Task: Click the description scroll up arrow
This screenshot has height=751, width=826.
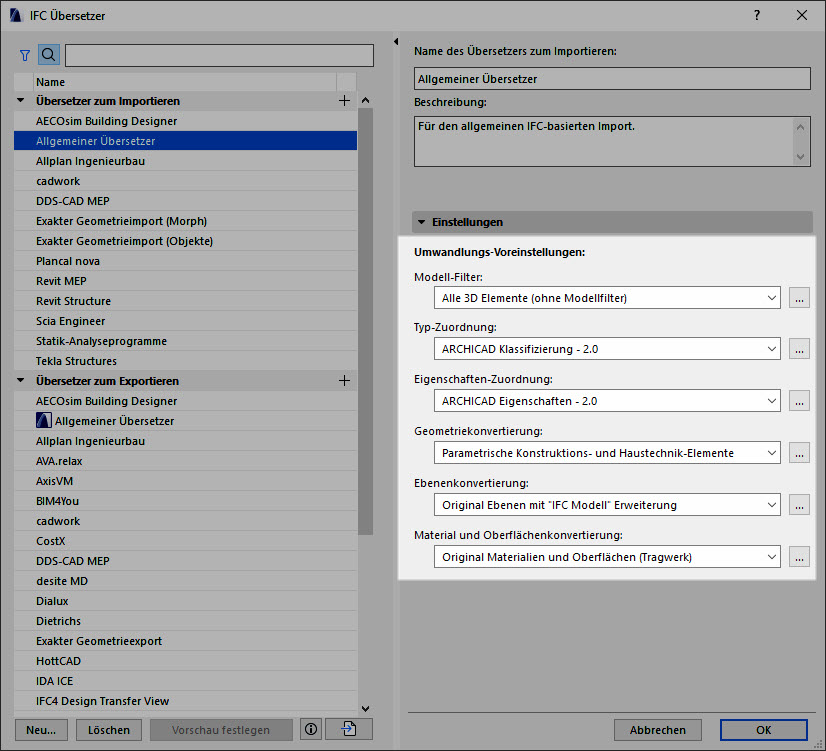Action: pyautogui.click(x=801, y=127)
